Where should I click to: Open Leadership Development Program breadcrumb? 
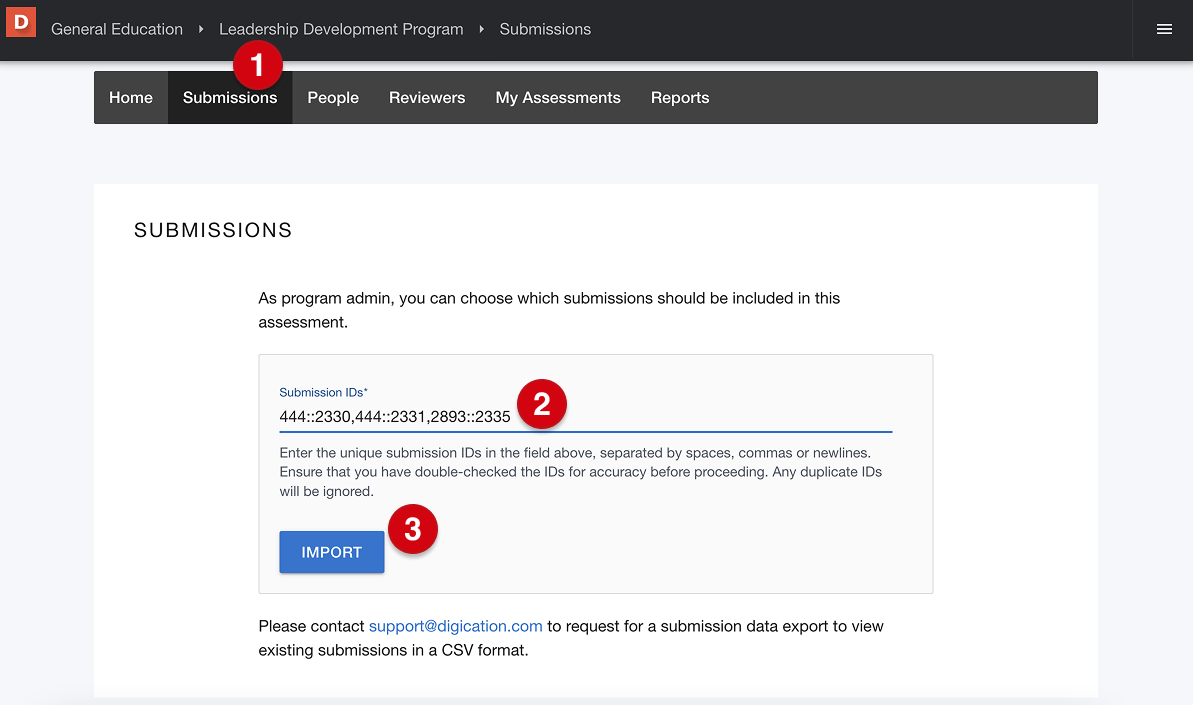tap(341, 30)
